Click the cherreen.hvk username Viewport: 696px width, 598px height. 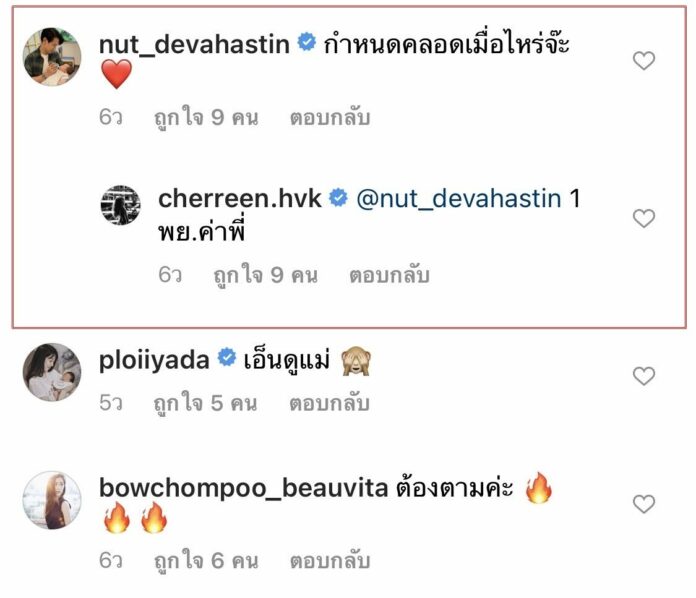pyautogui.click(x=240, y=198)
